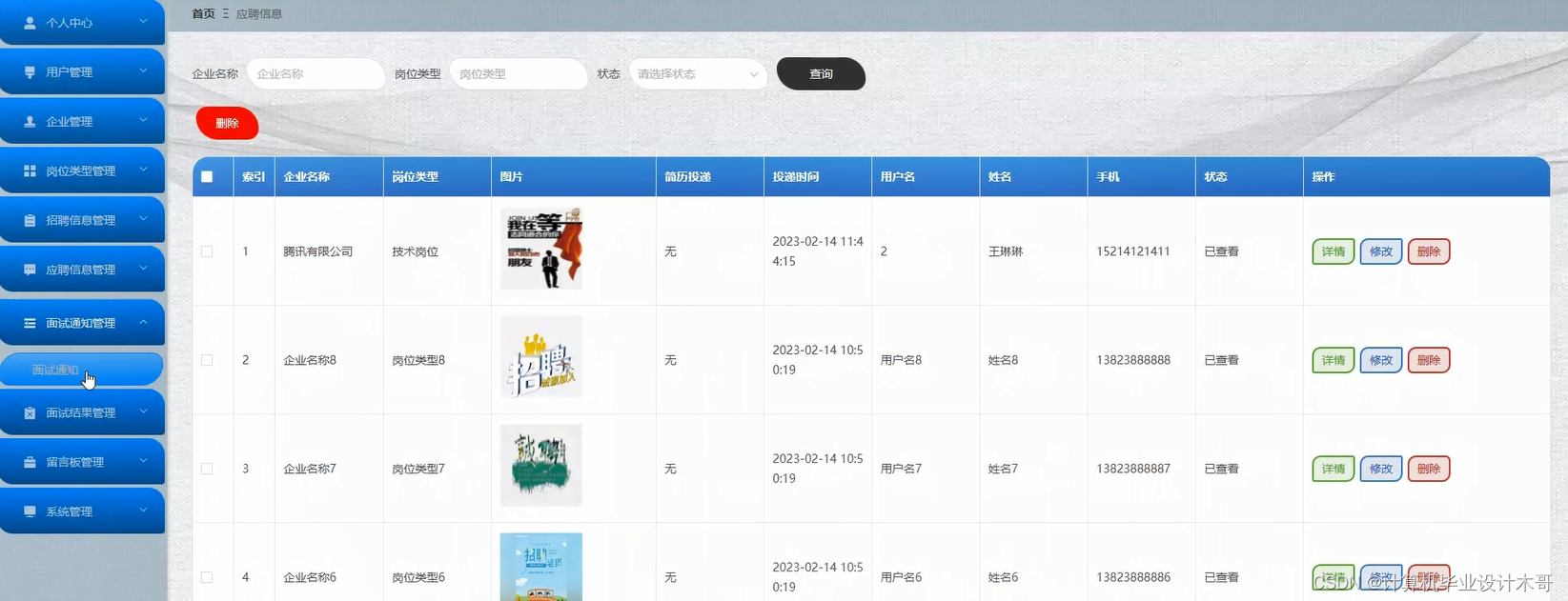
Task: Open 个人中心 menu label
Action: click(69, 23)
